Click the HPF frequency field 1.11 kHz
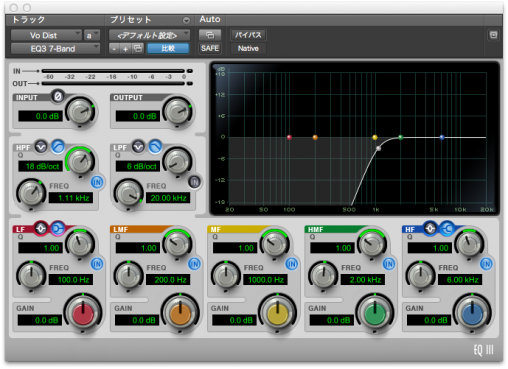Screen dimensions: 508x369 [71, 198]
